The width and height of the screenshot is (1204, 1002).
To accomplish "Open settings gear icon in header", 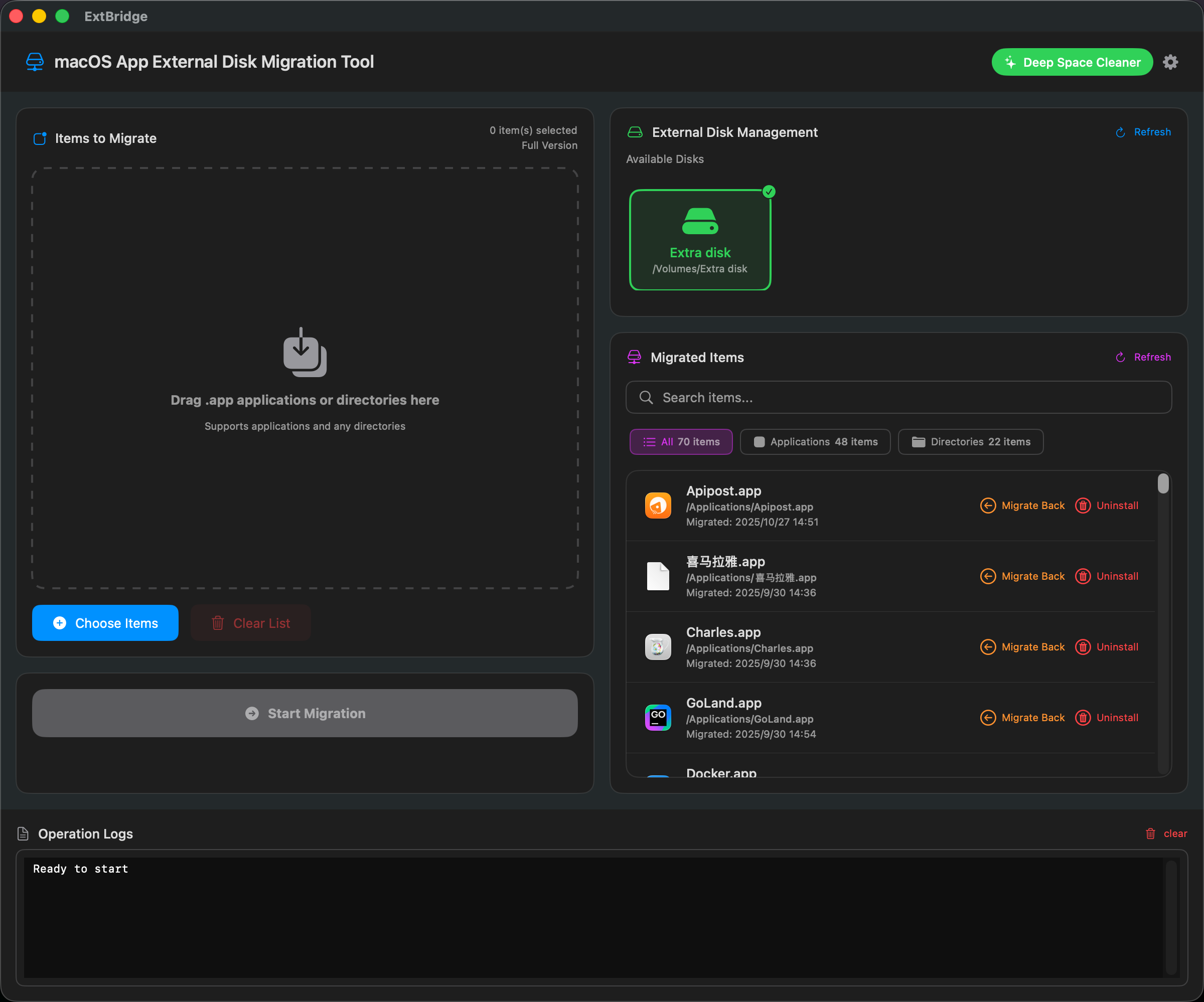I will tap(1170, 62).
